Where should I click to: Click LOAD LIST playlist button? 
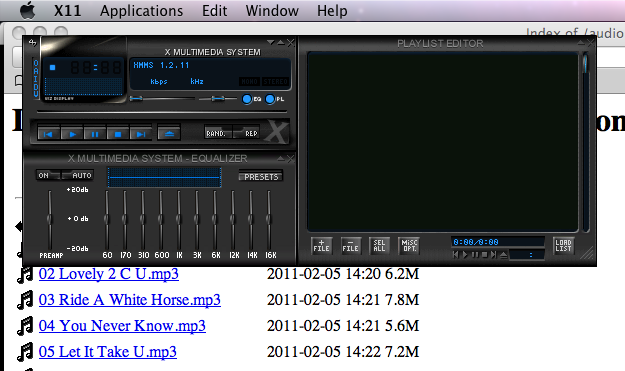[x=563, y=245]
